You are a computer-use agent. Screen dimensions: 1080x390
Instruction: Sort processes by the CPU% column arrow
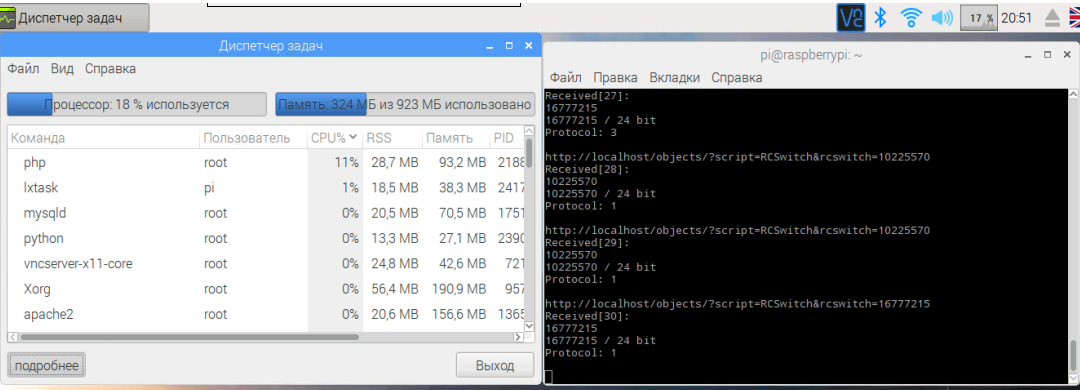coord(353,137)
